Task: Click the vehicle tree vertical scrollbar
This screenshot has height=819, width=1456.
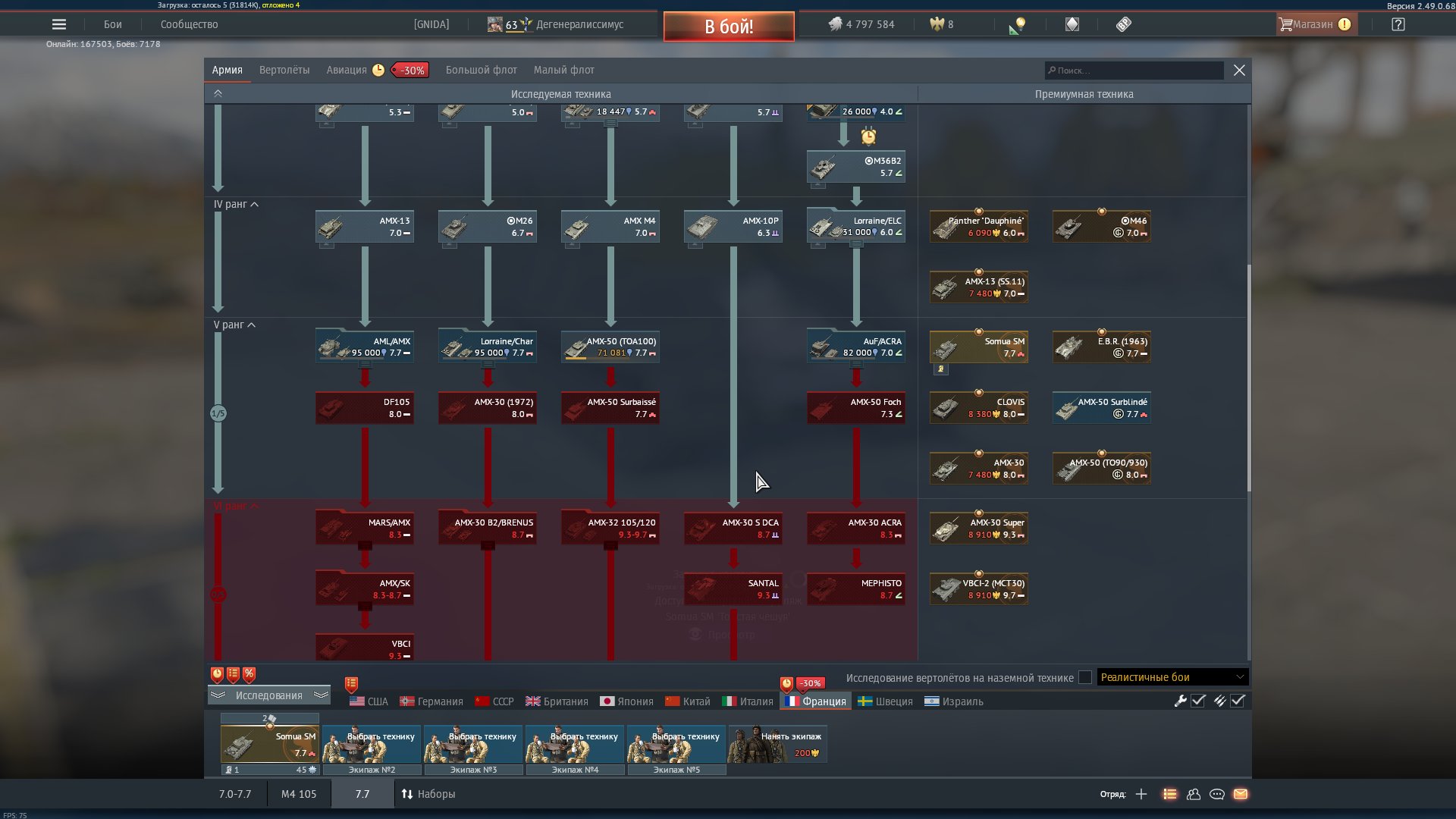Action: (1248, 377)
